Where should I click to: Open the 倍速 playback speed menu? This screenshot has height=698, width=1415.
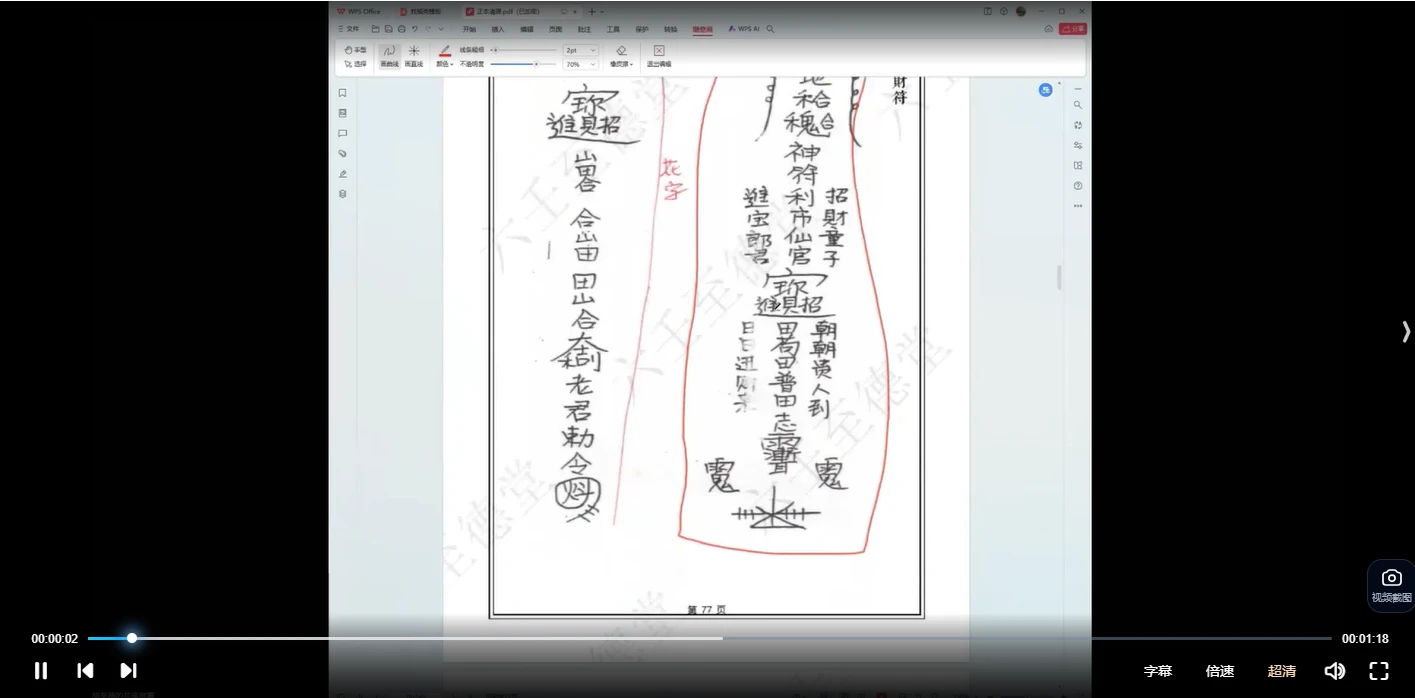1220,671
